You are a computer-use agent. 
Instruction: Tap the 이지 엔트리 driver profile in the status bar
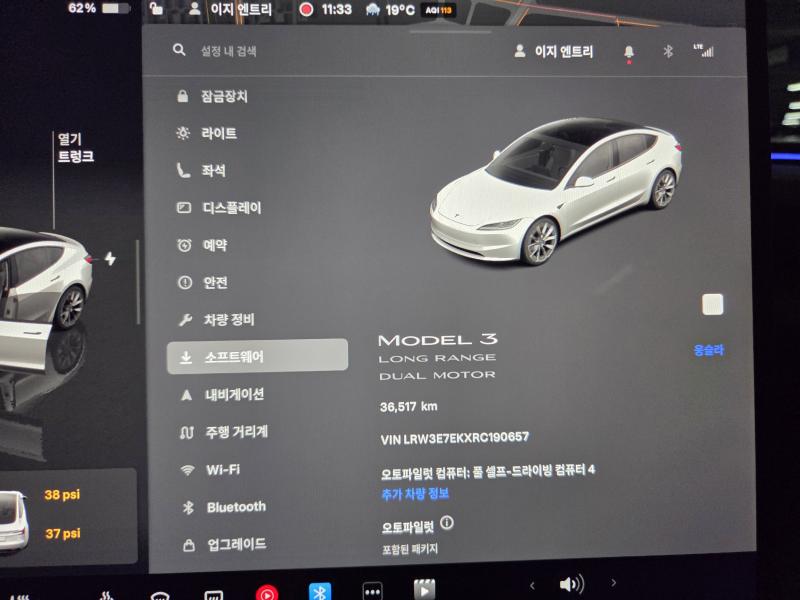click(x=230, y=9)
